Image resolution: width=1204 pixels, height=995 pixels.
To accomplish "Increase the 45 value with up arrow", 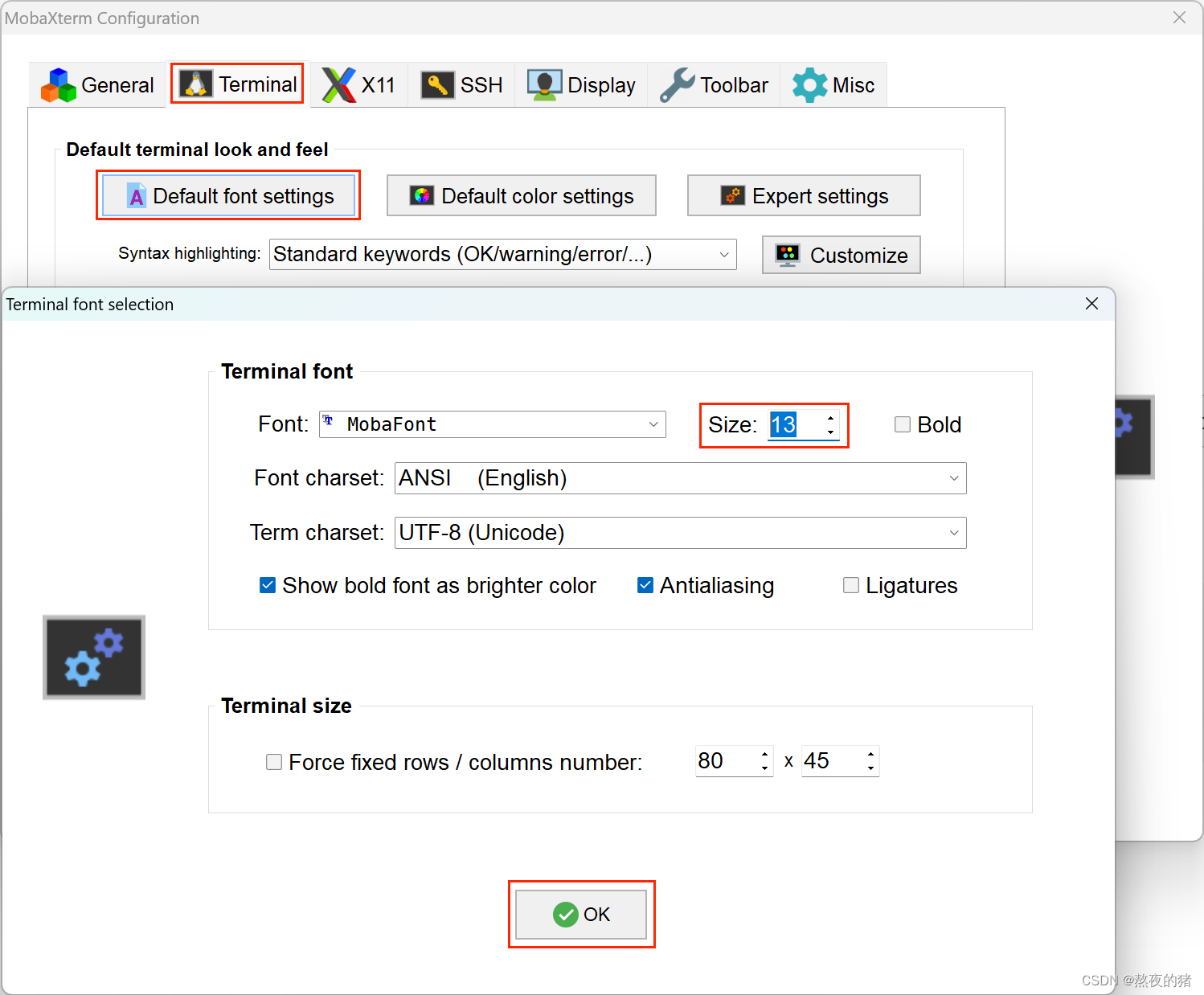I will point(870,753).
